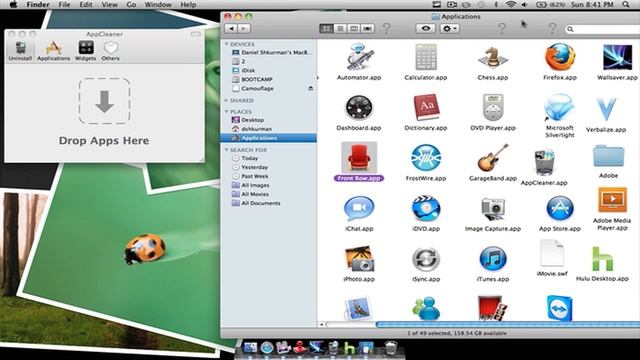Select Firefox.app icon
Image resolution: width=640 pixels, height=360 pixels.
(x=560, y=57)
